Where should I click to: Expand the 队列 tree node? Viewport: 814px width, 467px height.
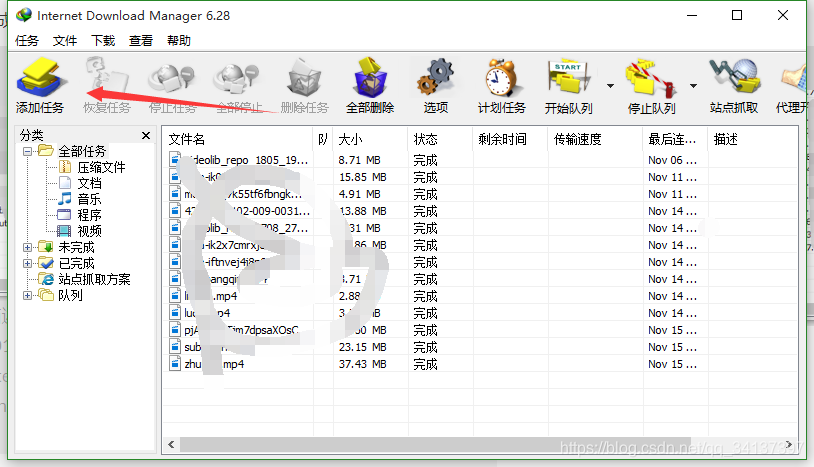click(28, 296)
